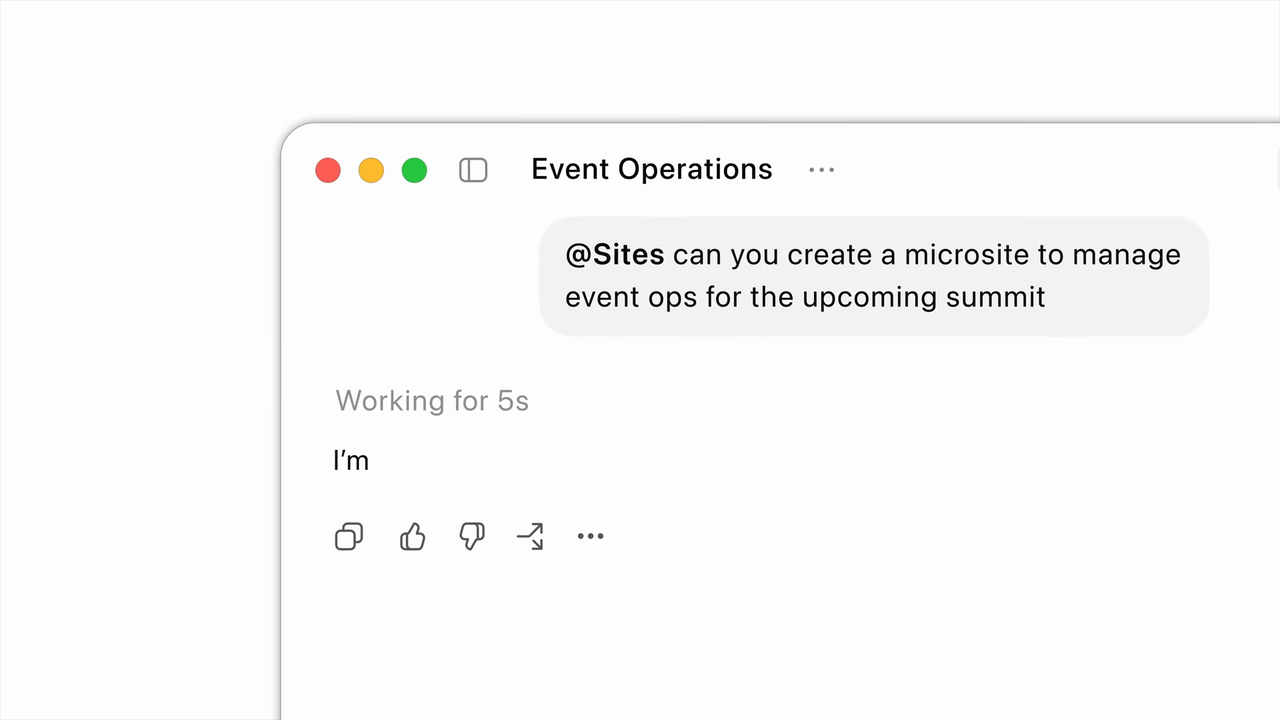Click the user message bubble
The width and height of the screenshot is (1280, 720).
click(x=874, y=276)
